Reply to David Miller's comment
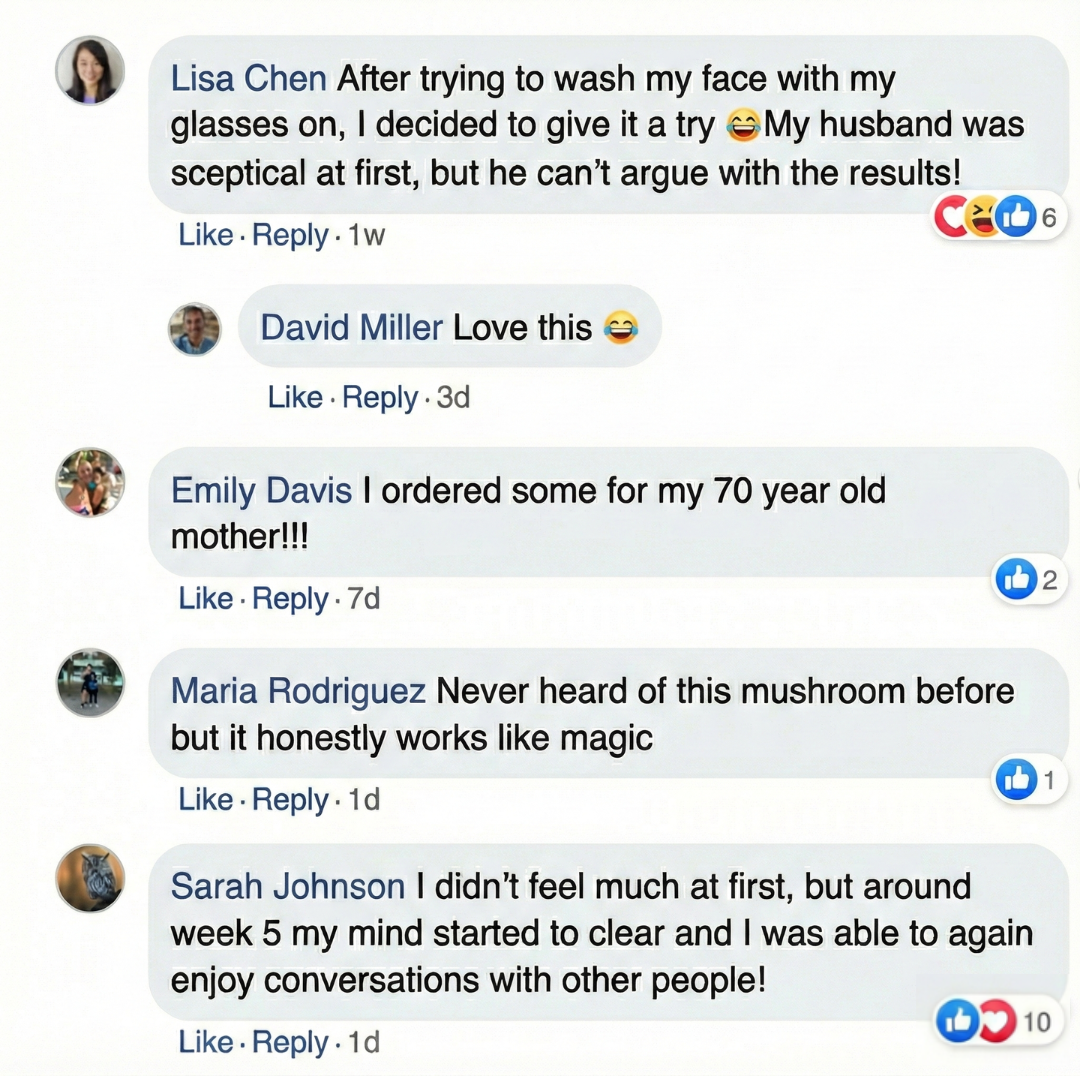Image resolution: width=1080 pixels, height=1080 pixels. (380, 398)
